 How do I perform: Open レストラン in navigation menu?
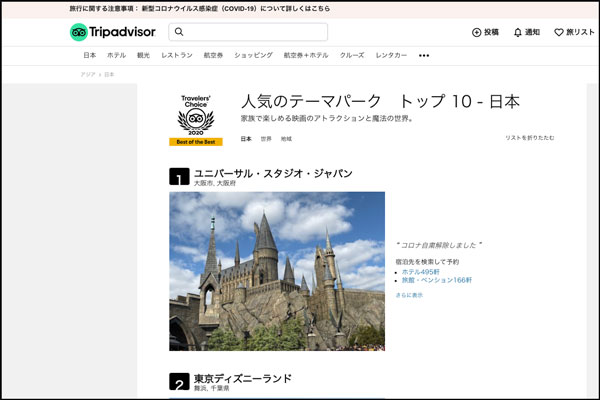coord(177,55)
